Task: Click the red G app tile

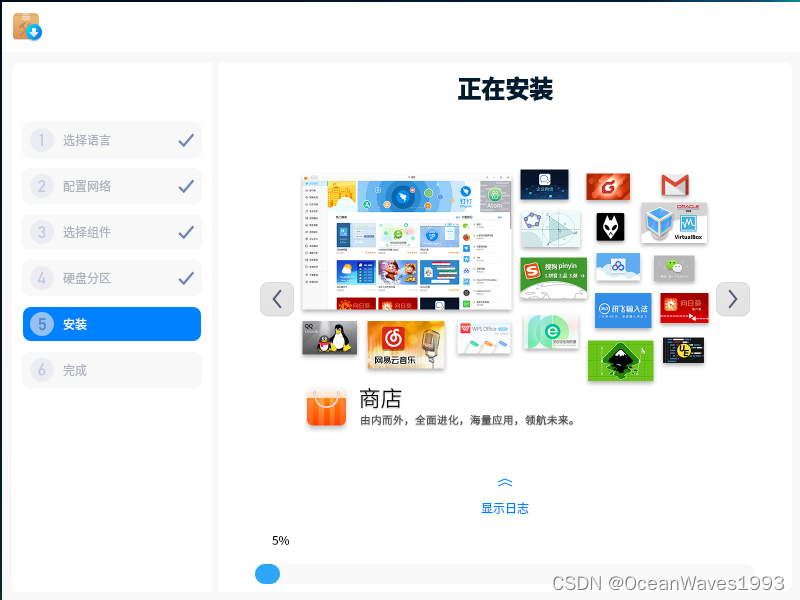Action: click(608, 187)
